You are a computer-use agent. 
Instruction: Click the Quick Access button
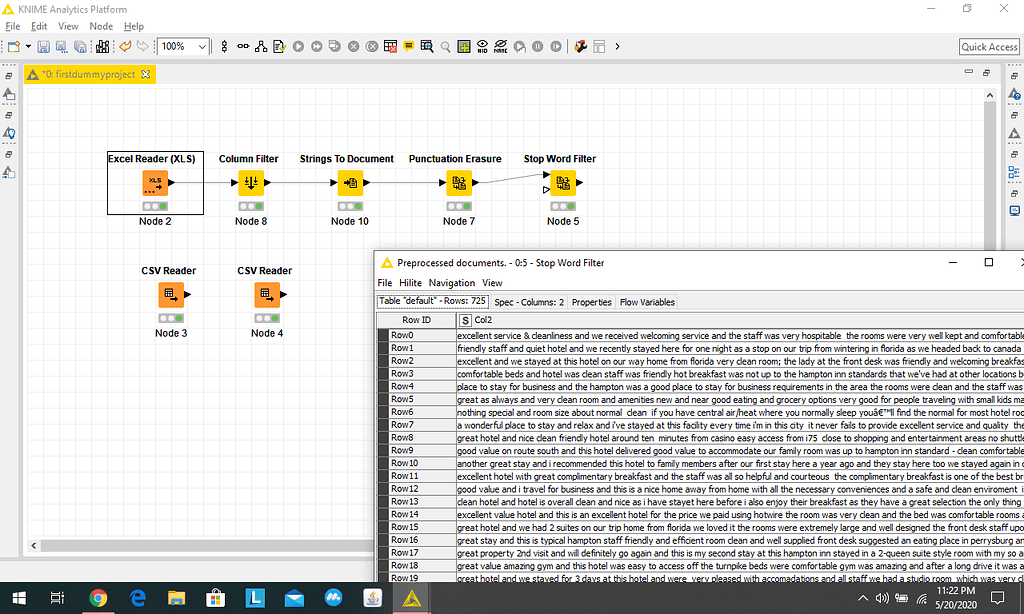[x=988, y=46]
